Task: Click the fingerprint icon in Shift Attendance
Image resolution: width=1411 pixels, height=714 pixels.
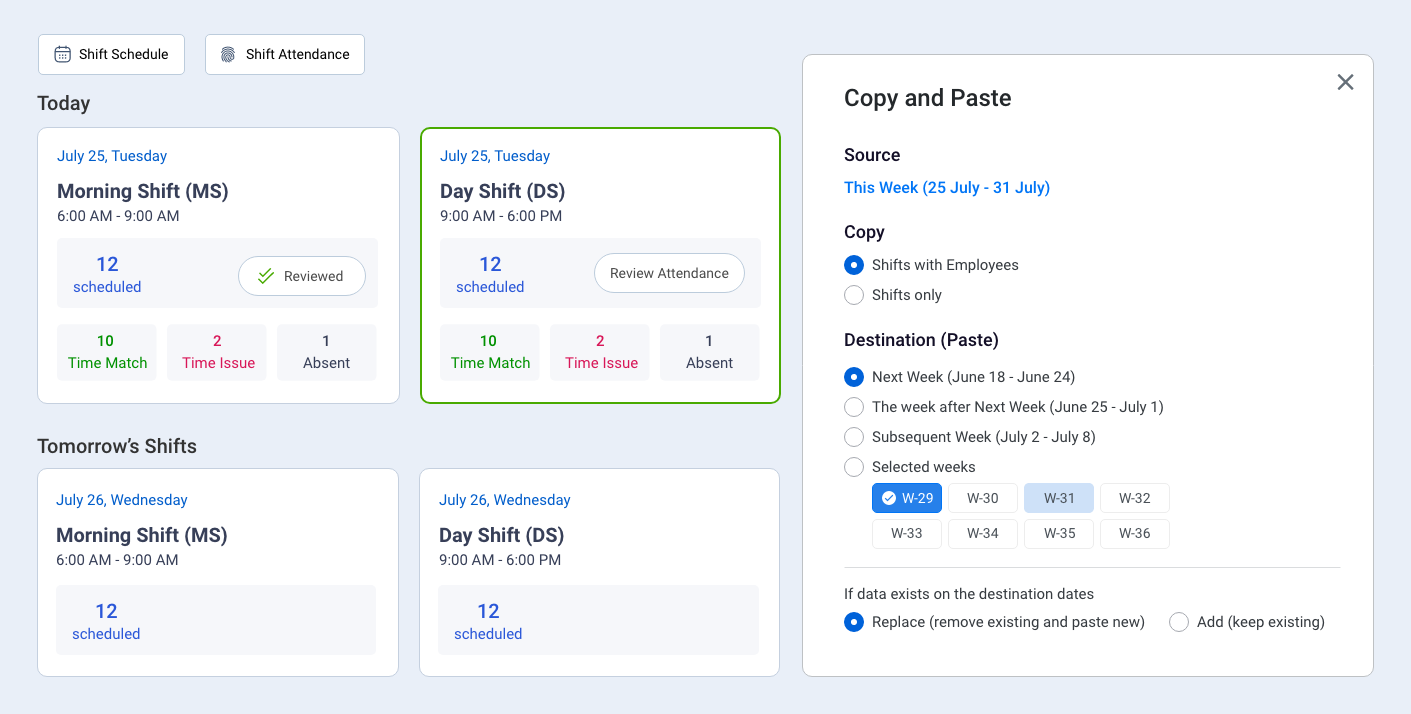Action: (x=228, y=54)
